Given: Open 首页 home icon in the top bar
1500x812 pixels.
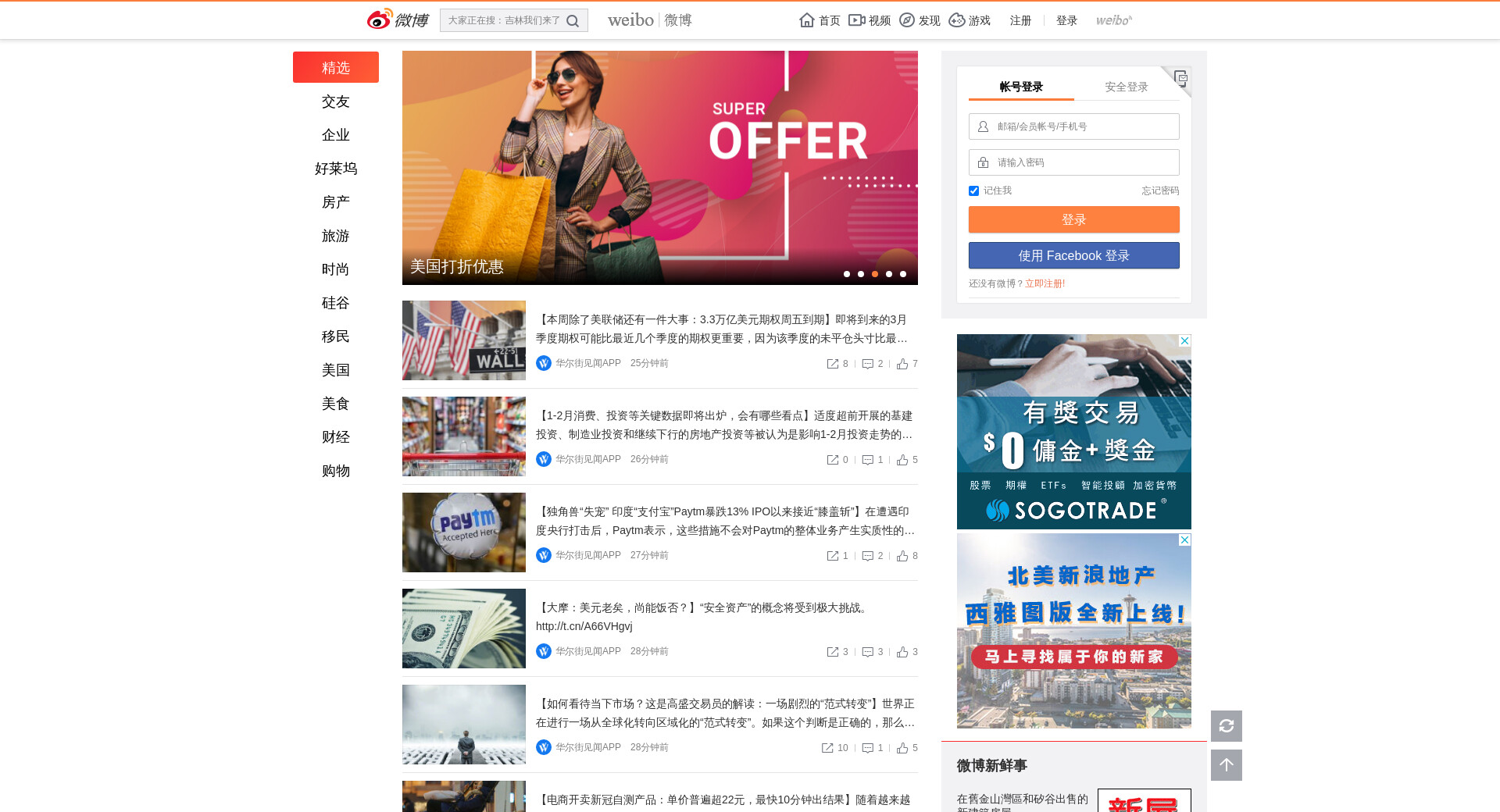Looking at the screenshot, I should click(807, 20).
